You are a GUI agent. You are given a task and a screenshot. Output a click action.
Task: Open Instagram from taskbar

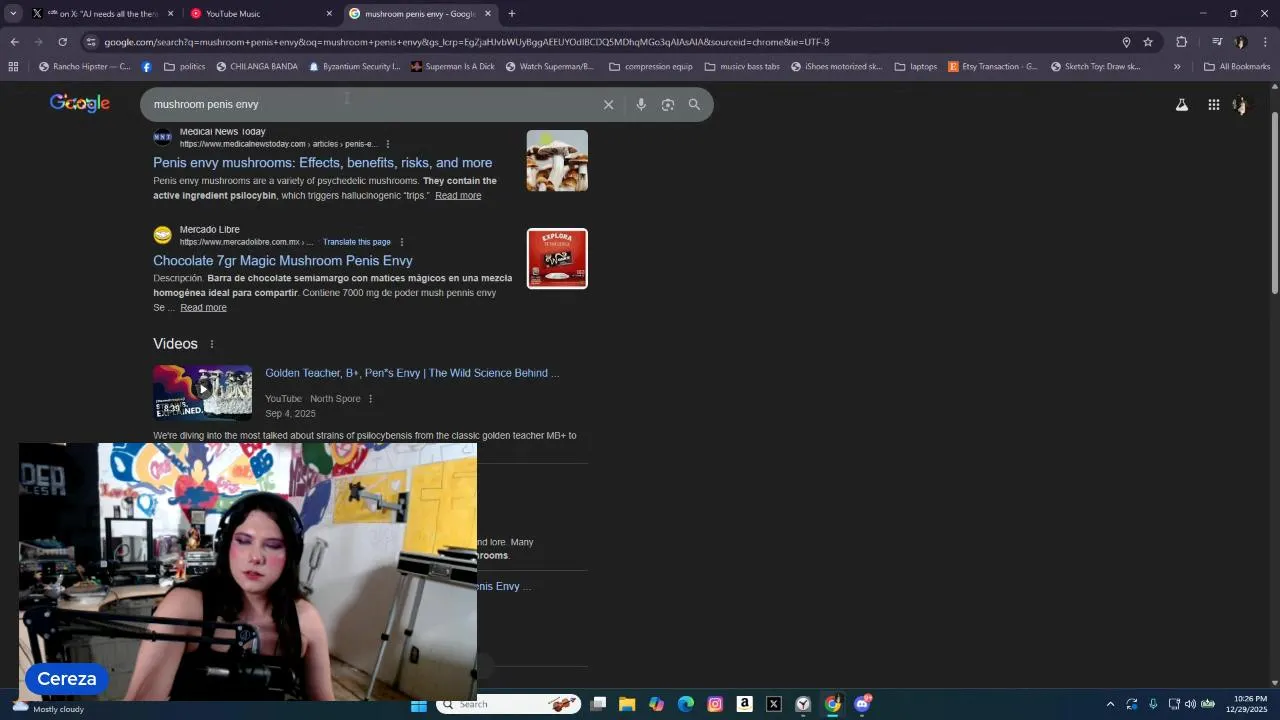click(715, 704)
